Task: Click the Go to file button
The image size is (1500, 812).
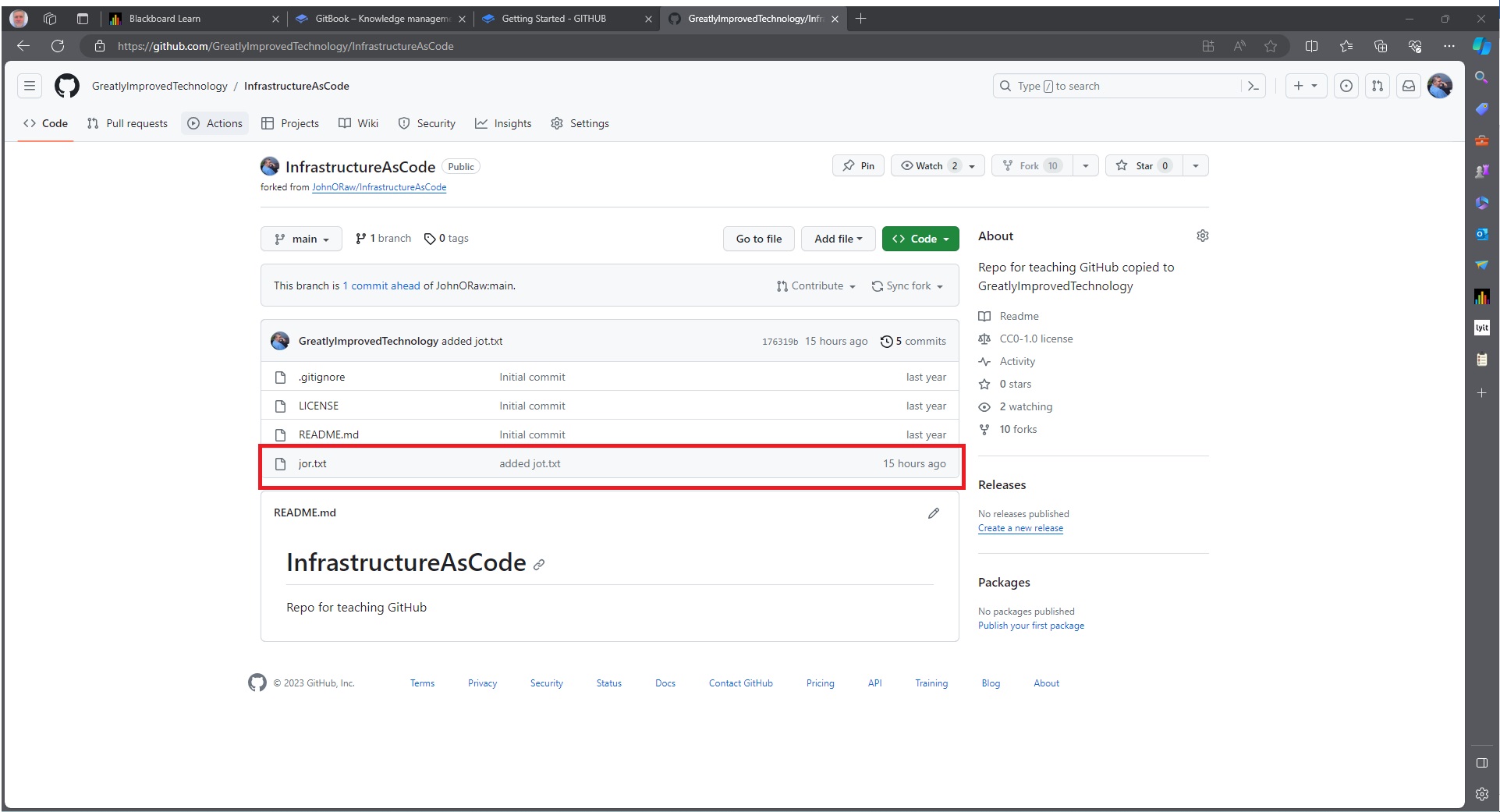Action: pos(758,239)
